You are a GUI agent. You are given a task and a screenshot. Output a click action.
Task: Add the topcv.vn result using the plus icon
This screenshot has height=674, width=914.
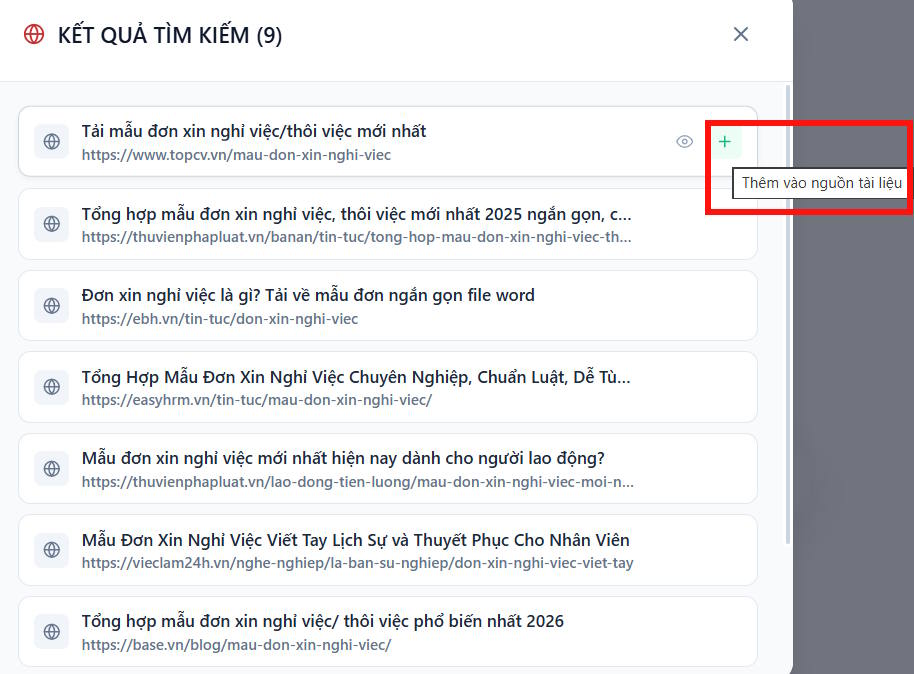724,141
